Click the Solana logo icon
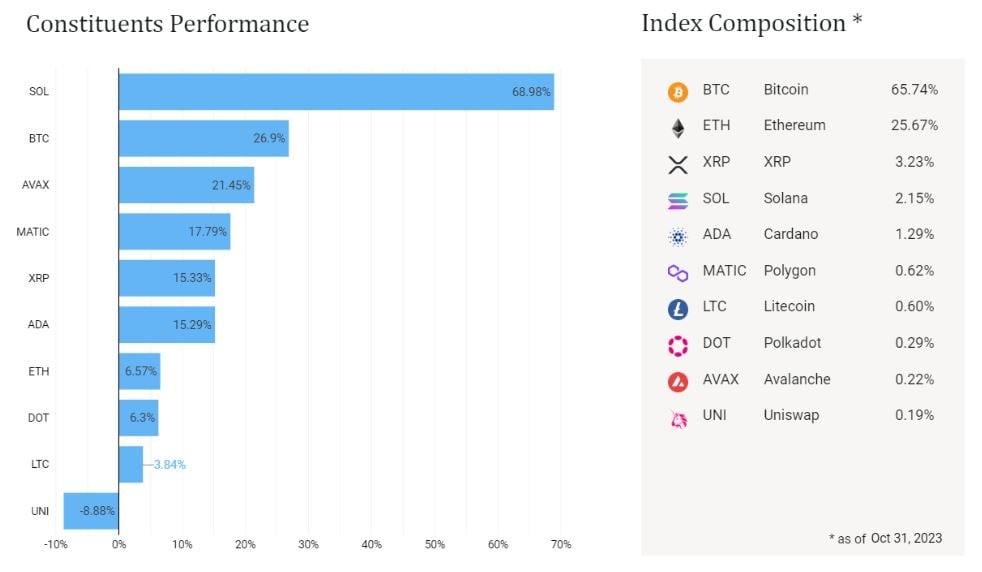This screenshot has width=982, height=572. 678,200
